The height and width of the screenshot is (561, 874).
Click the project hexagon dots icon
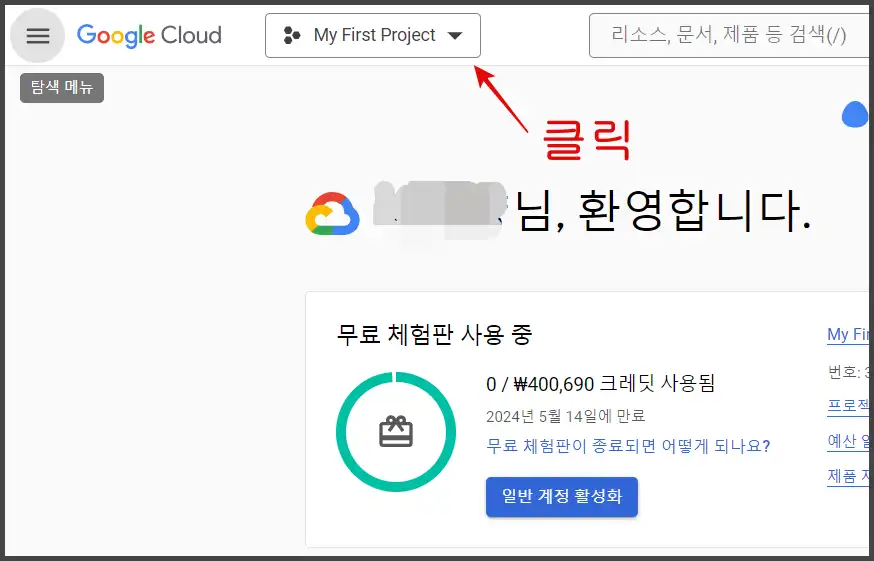point(292,35)
